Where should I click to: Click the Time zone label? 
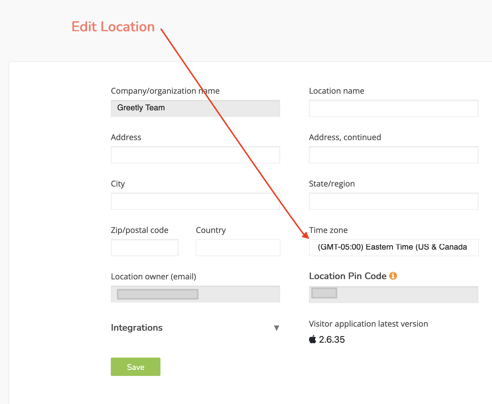tap(328, 230)
